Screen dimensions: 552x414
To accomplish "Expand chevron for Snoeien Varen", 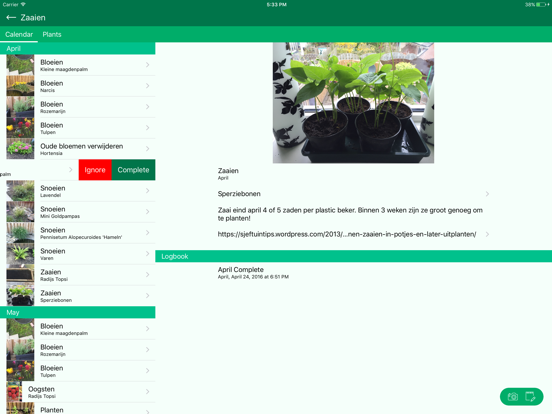I will (x=148, y=253).
